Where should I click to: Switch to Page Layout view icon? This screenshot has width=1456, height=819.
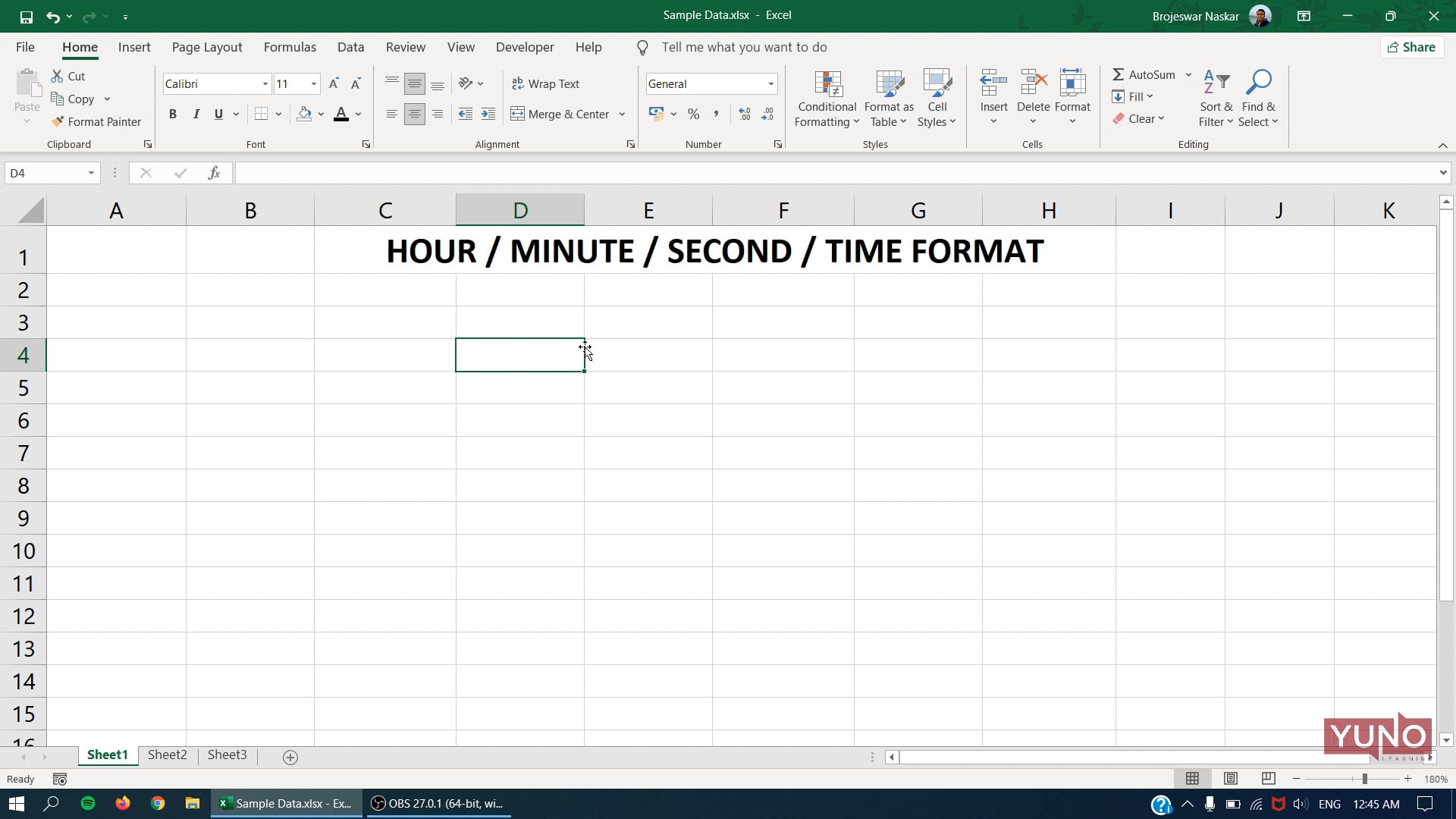(1230, 779)
